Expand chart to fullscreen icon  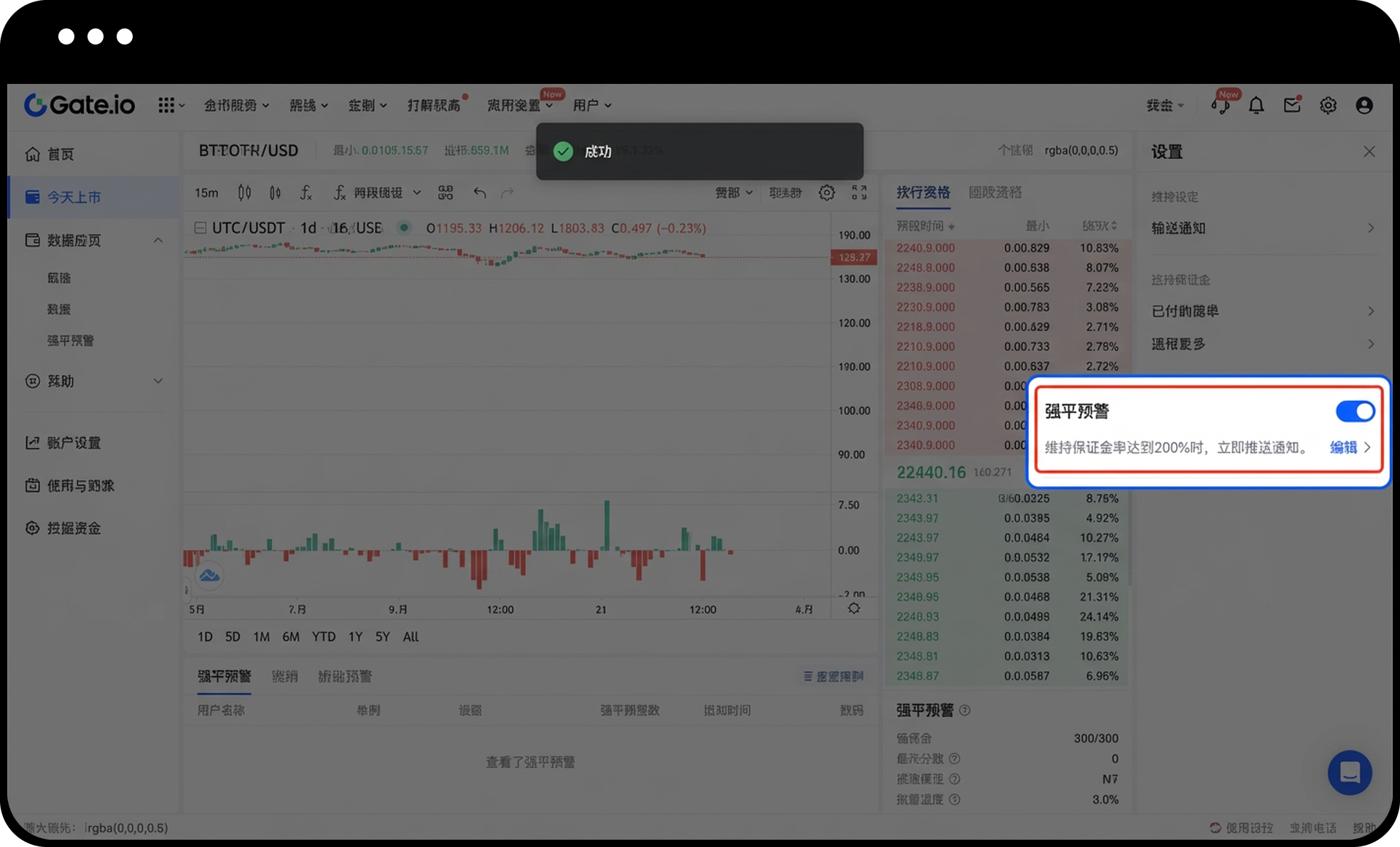(860, 193)
